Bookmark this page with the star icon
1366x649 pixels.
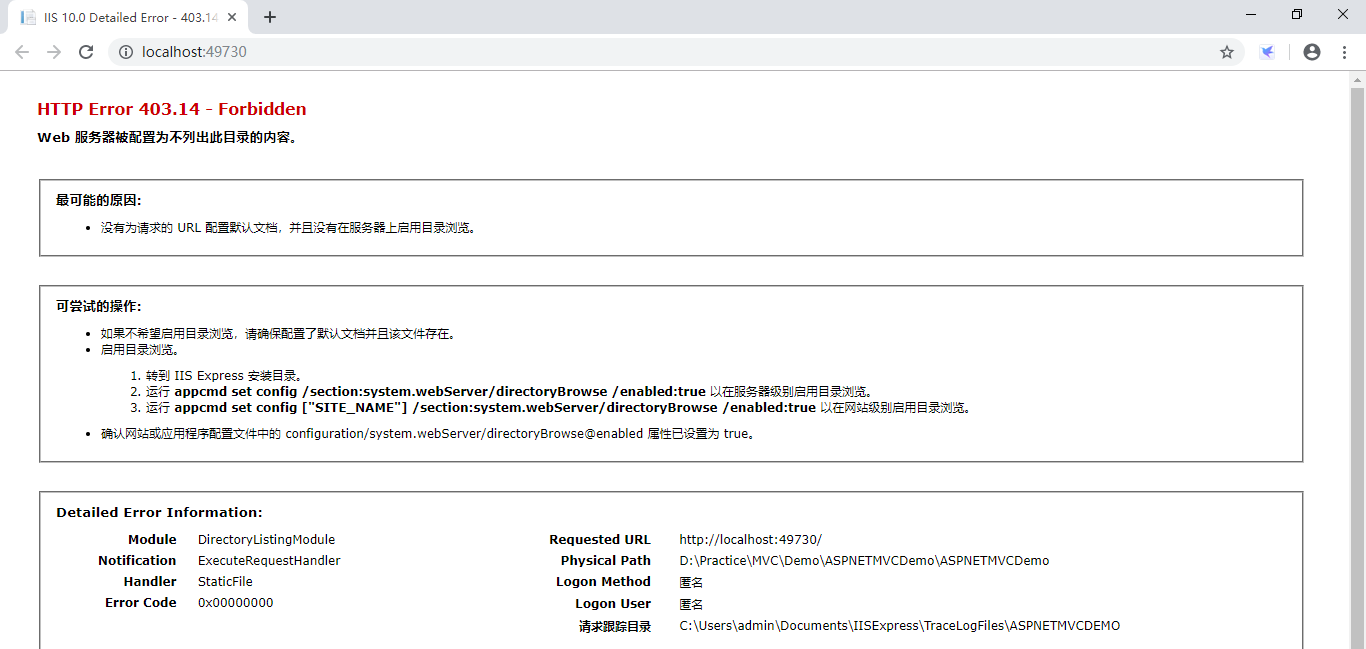pos(1227,52)
